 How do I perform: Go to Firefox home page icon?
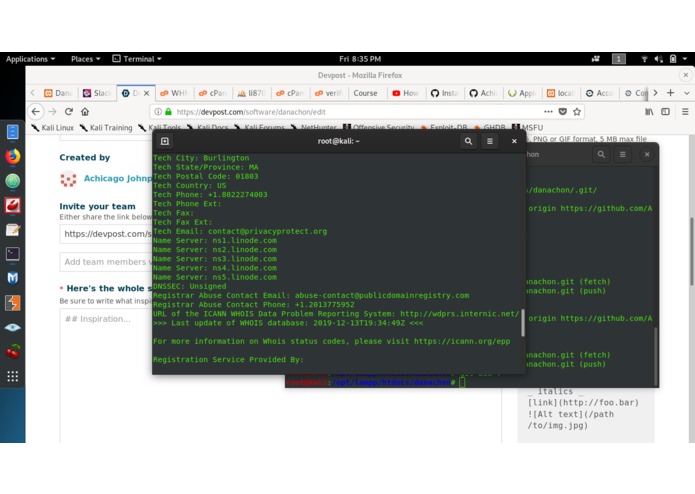85,112
